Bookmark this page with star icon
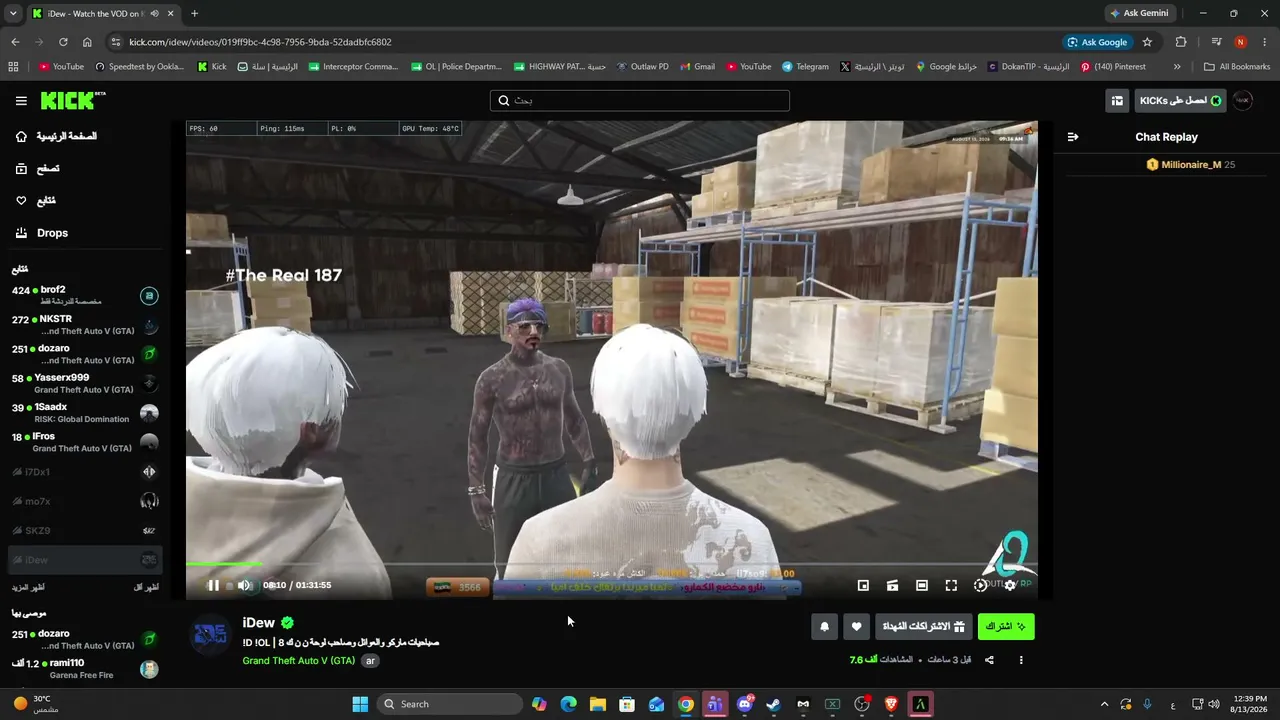The image size is (1280, 720). pyautogui.click(x=1147, y=42)
